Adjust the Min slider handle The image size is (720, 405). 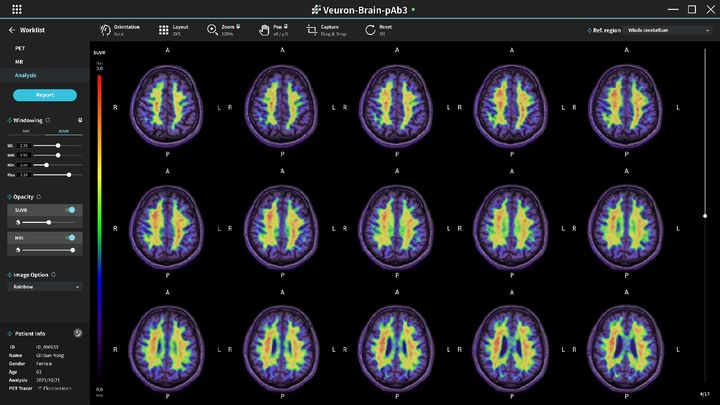[x=46, y=165]
